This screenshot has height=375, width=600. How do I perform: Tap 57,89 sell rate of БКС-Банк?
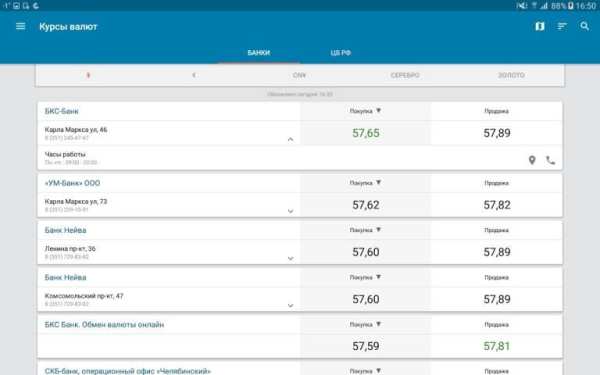(497, 133)
